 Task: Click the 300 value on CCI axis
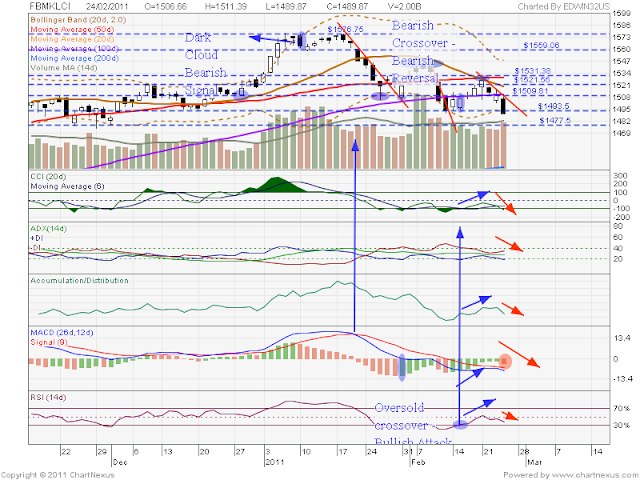(x=620, y=176)
